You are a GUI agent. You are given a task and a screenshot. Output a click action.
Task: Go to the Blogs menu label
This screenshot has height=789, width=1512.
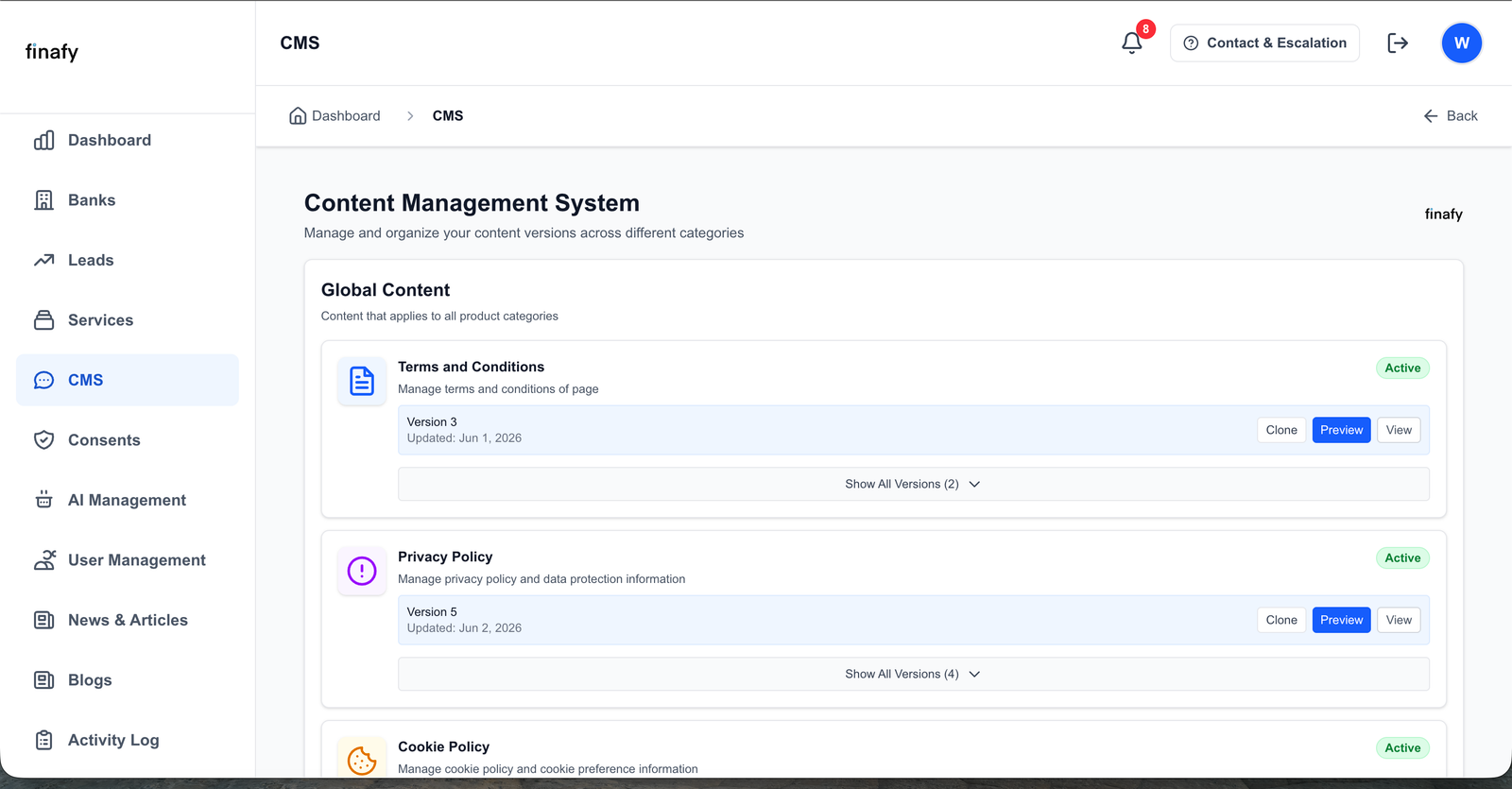pos(90,680)
